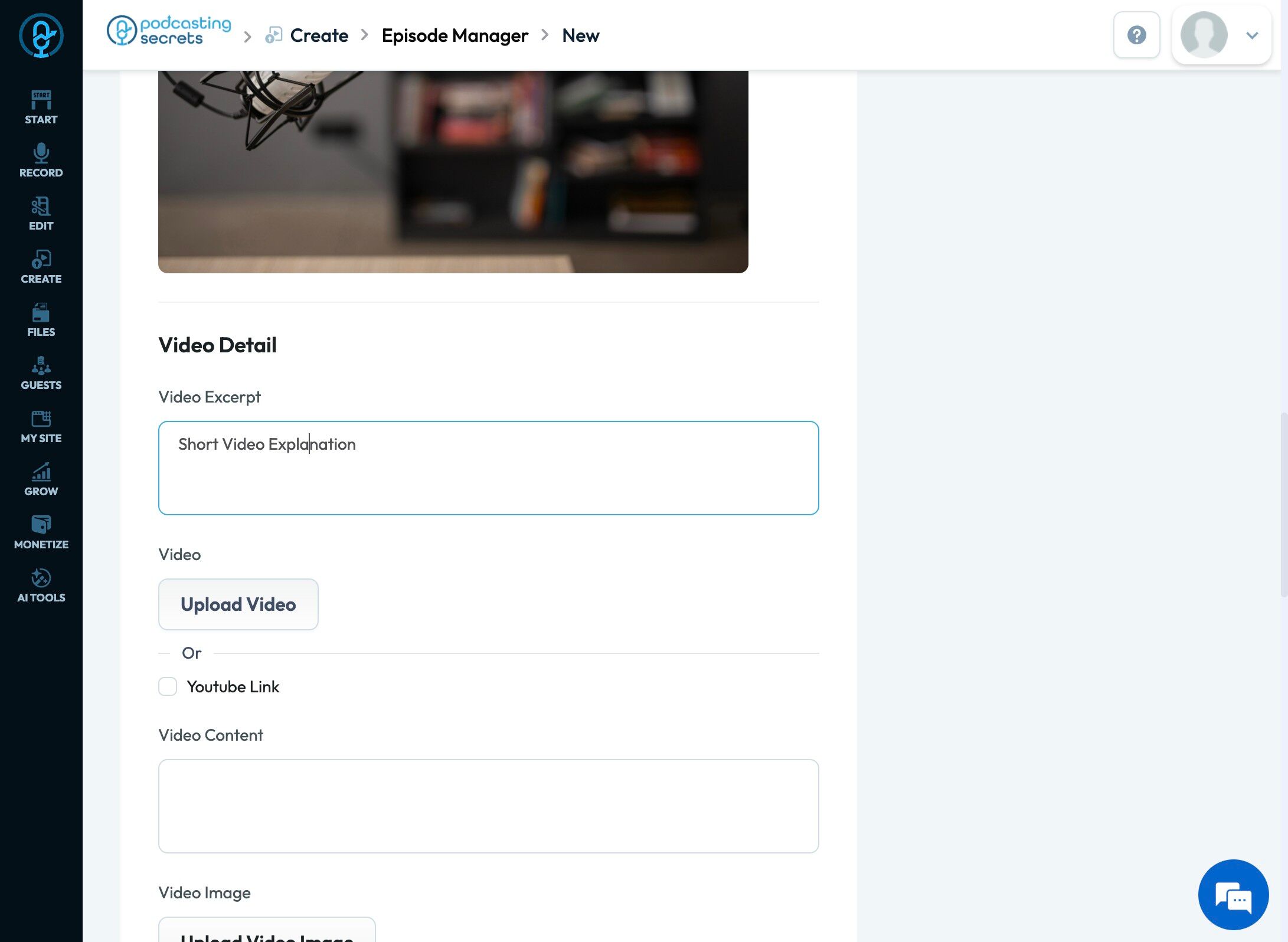The image size is (1288, 942).
Task: Select the Files sidebar icon
Action: tap(41, 320)
